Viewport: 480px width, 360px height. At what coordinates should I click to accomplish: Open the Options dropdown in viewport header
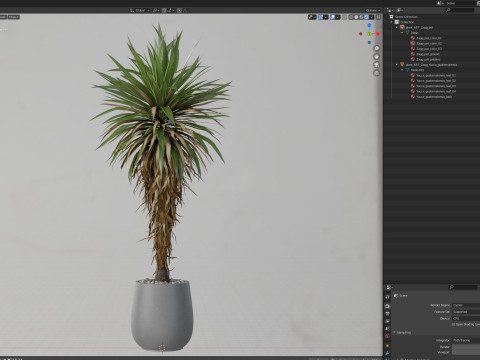tap(373, 10)
